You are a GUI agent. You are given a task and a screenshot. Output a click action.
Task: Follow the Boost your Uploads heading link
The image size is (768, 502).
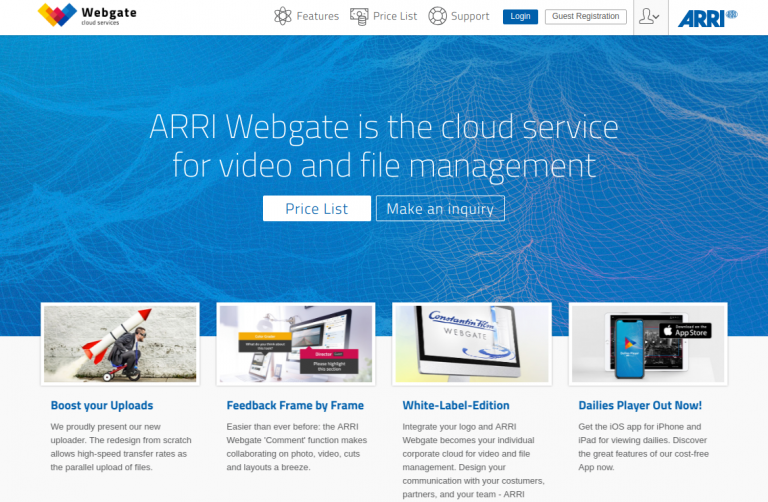click(x=102, y=405)
